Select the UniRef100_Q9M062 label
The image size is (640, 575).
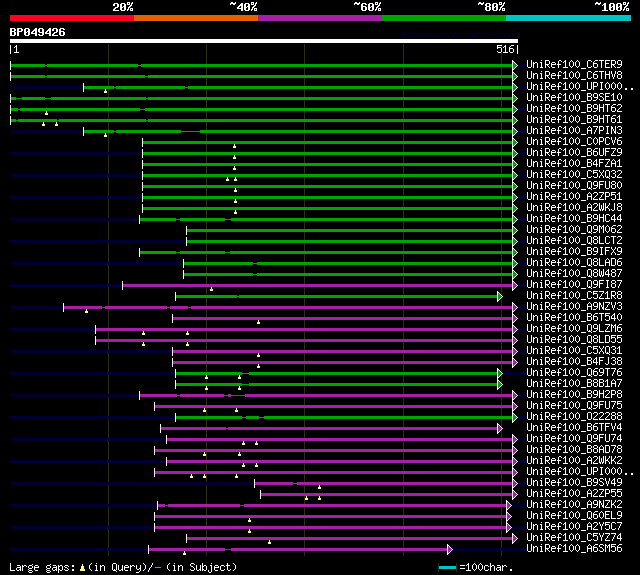(x=574, y=230)
